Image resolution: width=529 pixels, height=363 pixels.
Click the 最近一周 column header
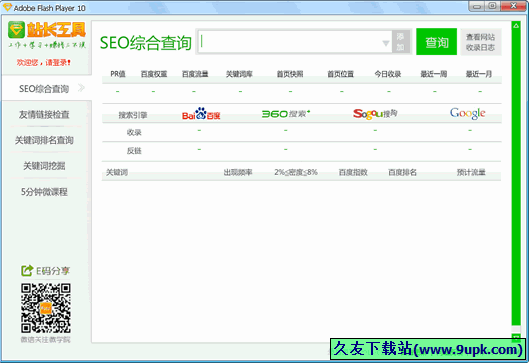pos(434,74)
